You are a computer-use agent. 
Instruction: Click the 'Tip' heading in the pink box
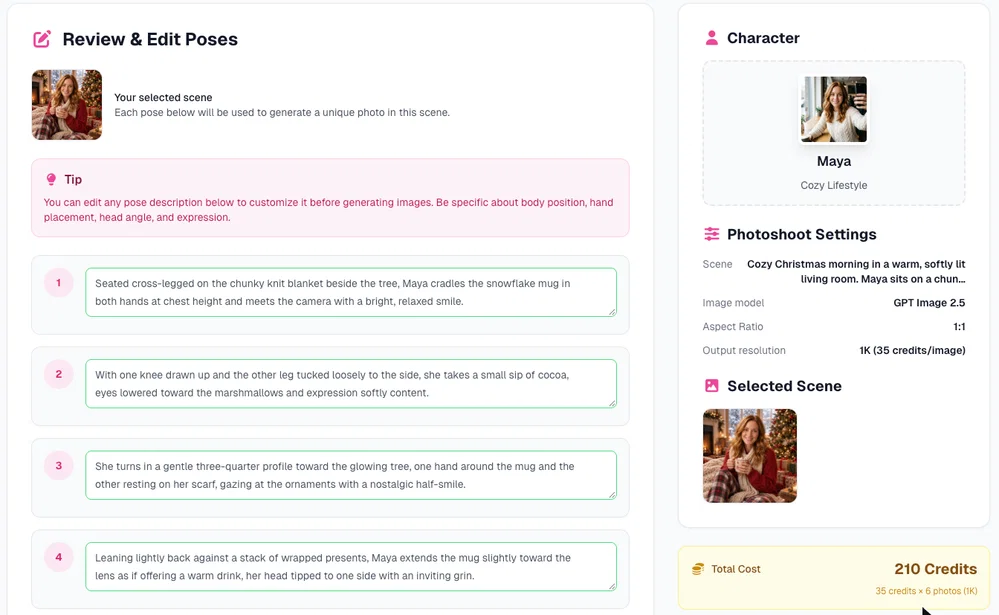coord(73,179)
